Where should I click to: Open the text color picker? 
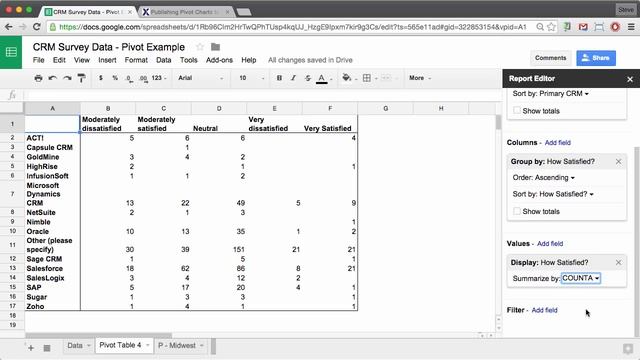tap(322, 78)
